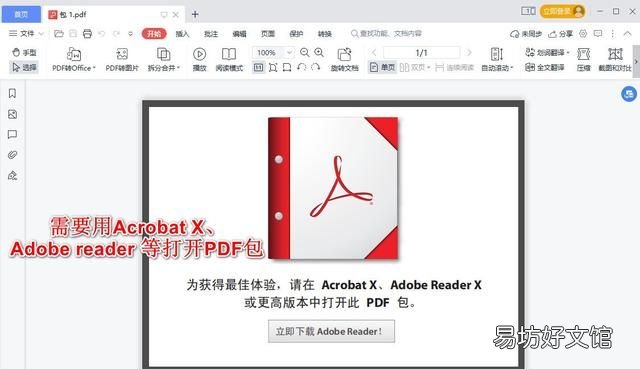Click the fit width icon

287,67
